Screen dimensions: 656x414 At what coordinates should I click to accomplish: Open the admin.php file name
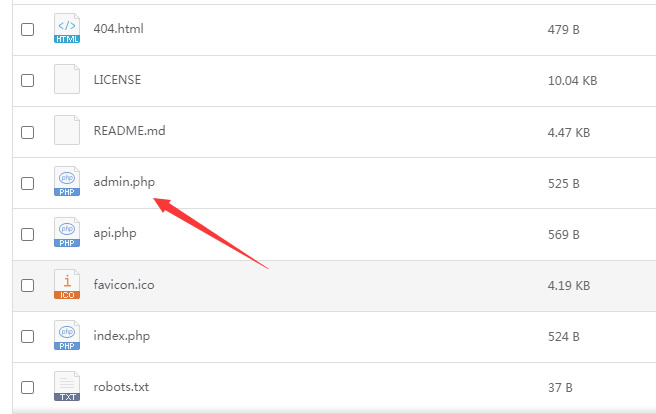[x=124, y=182]
